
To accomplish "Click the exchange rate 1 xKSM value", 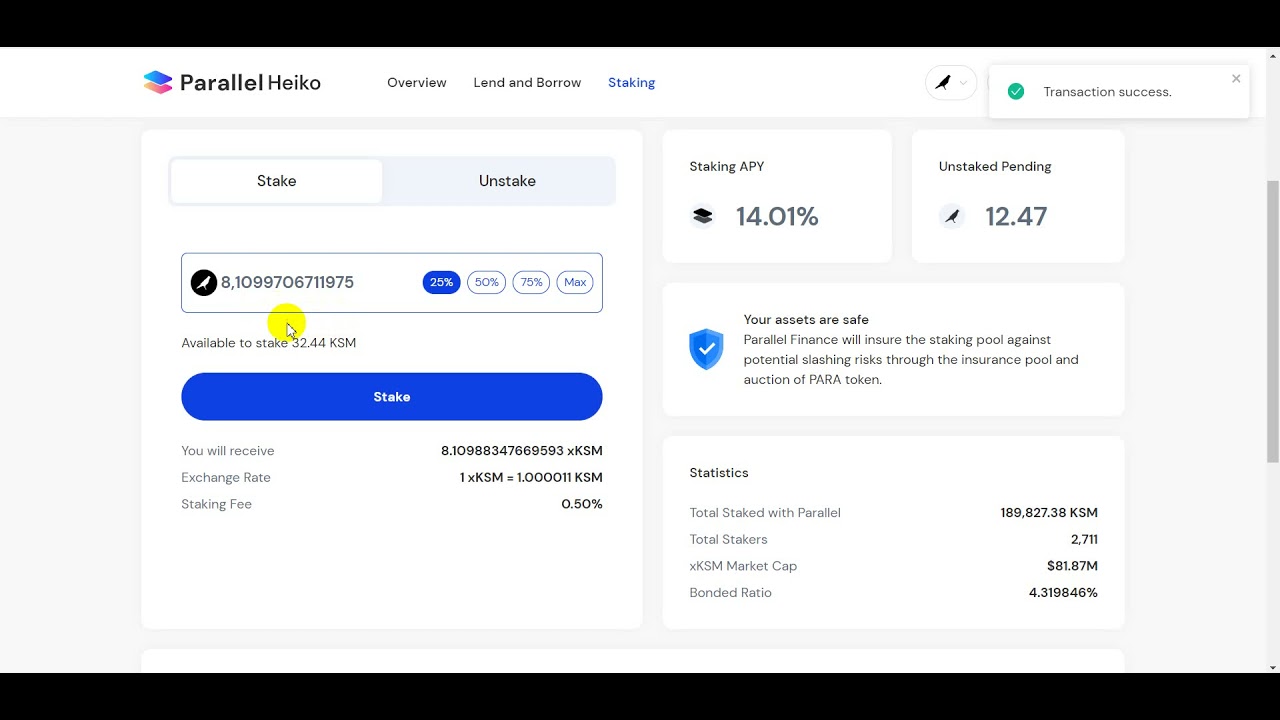I will tap(531, 478).
